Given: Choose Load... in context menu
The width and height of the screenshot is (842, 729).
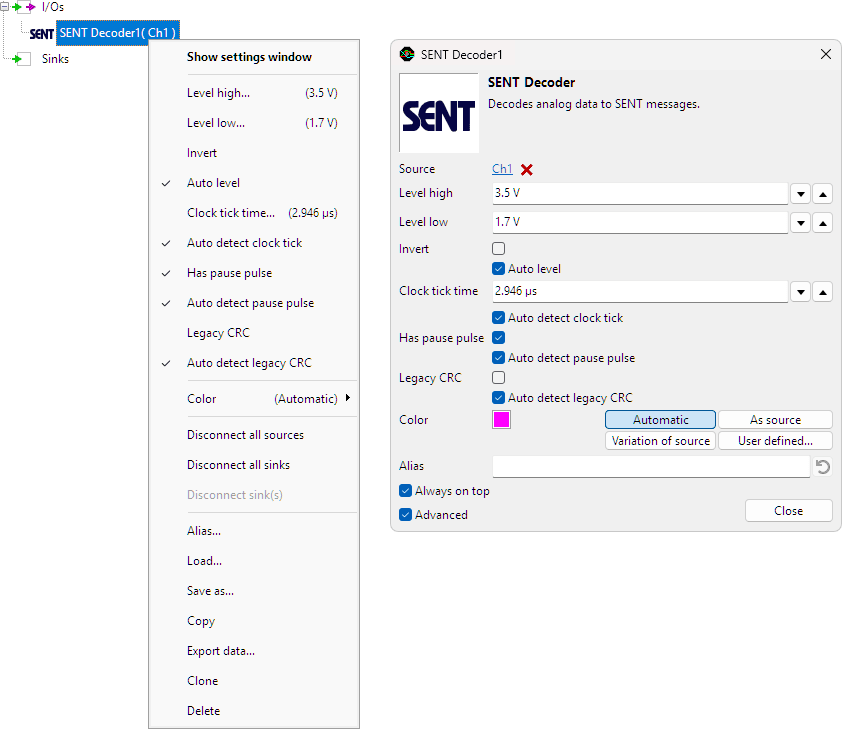Looking at the screenshot, I should coord(254,561).
